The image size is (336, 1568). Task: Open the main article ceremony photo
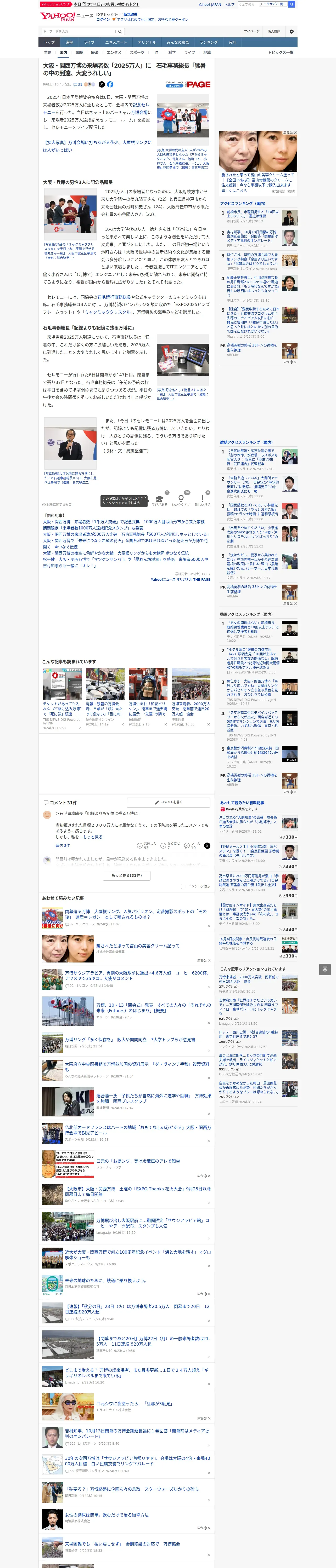pos(183,120)
